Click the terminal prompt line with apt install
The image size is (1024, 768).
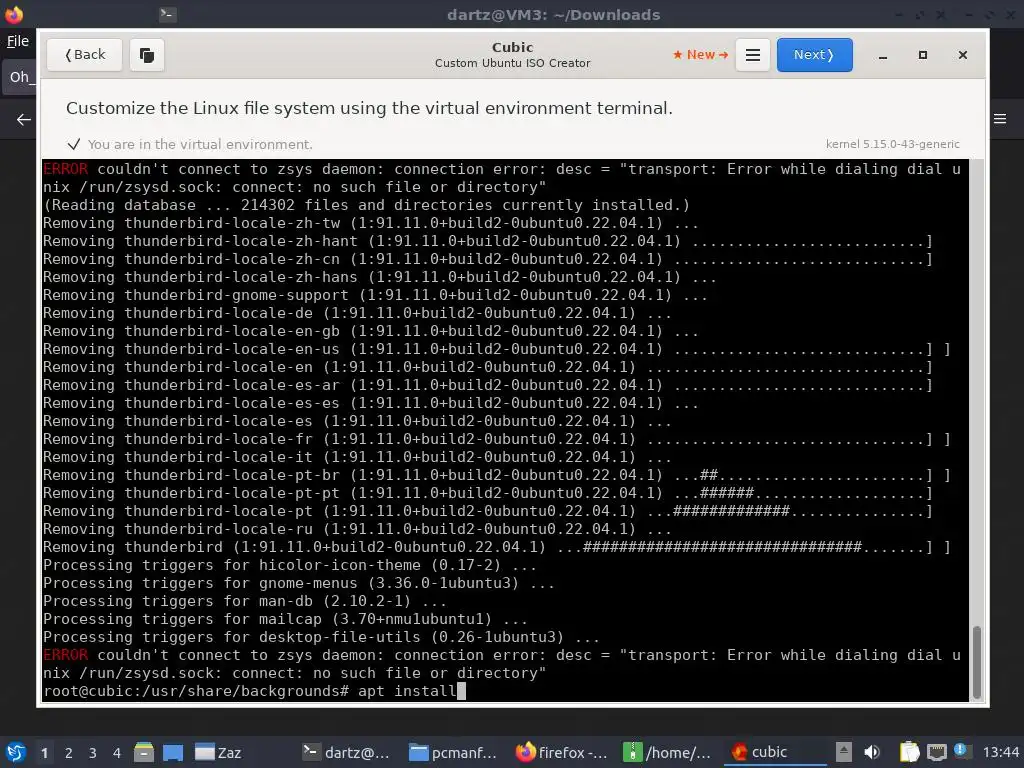(255, 691)
